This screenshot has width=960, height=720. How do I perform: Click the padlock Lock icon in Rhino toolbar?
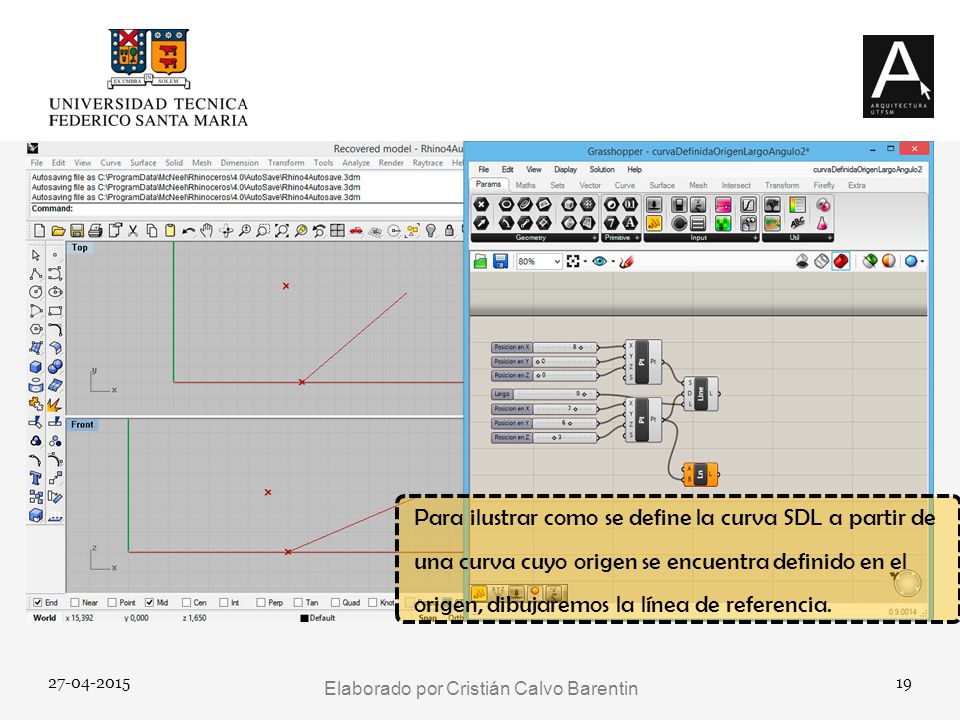449,231
